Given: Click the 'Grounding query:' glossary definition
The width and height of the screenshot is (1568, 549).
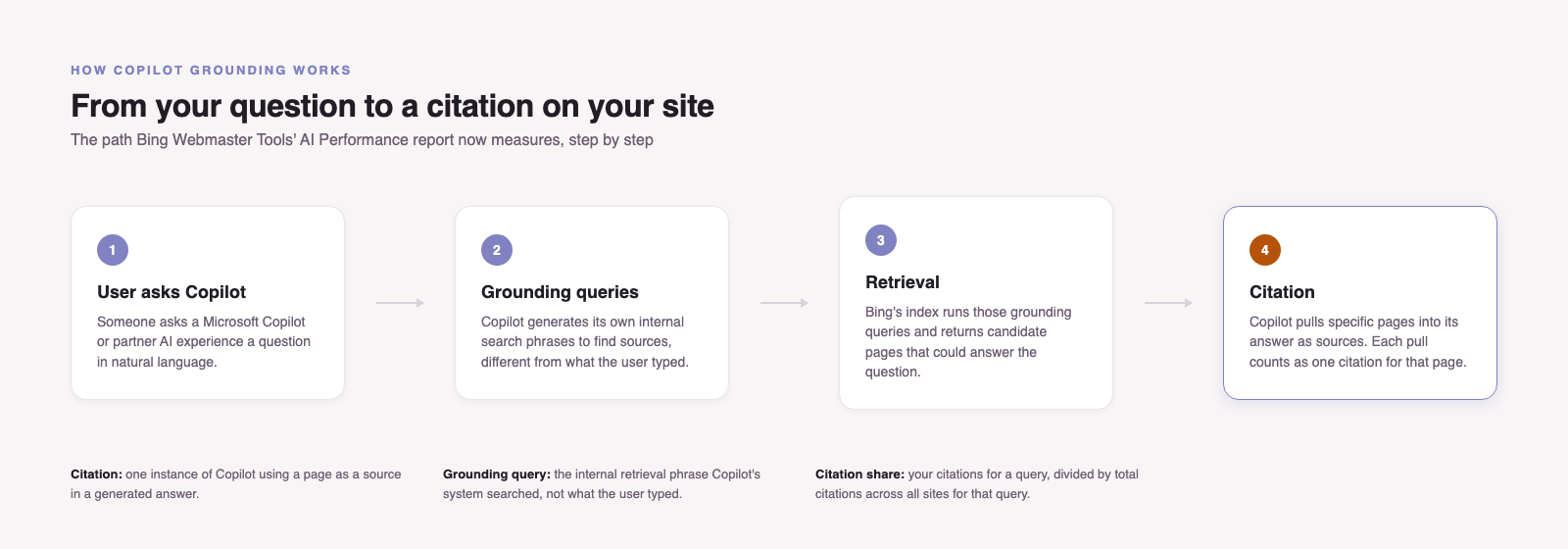Looking at the screenshot, I should pos(602,483).
